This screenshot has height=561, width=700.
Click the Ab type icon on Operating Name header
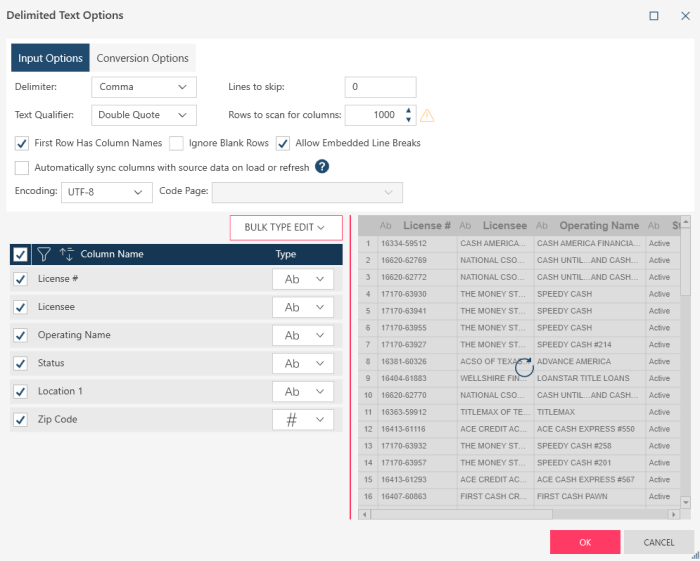point(542,226)
